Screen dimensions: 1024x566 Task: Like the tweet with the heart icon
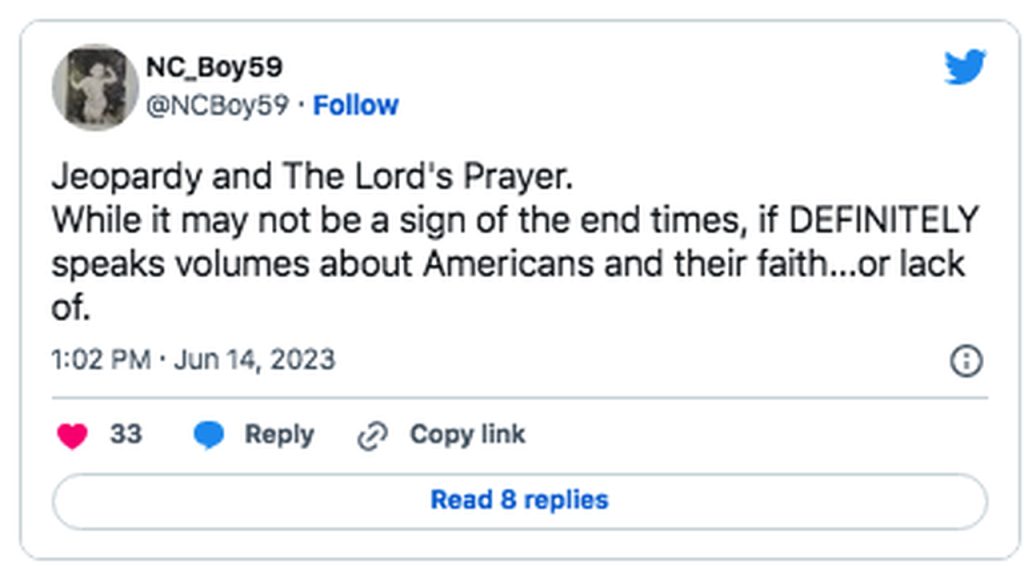pyautogui.click(x=72, y=435)
